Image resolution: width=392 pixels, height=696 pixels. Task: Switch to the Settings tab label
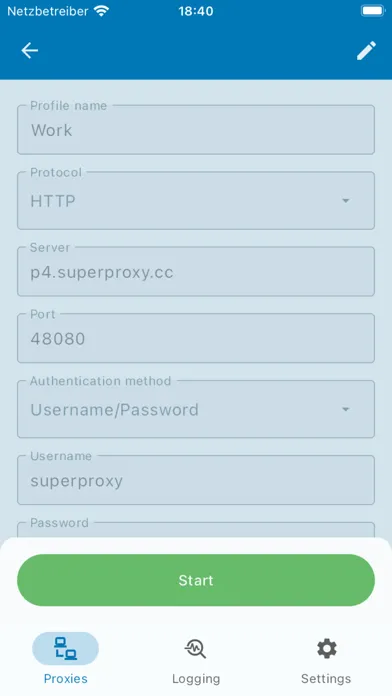(x=326, y=679)
